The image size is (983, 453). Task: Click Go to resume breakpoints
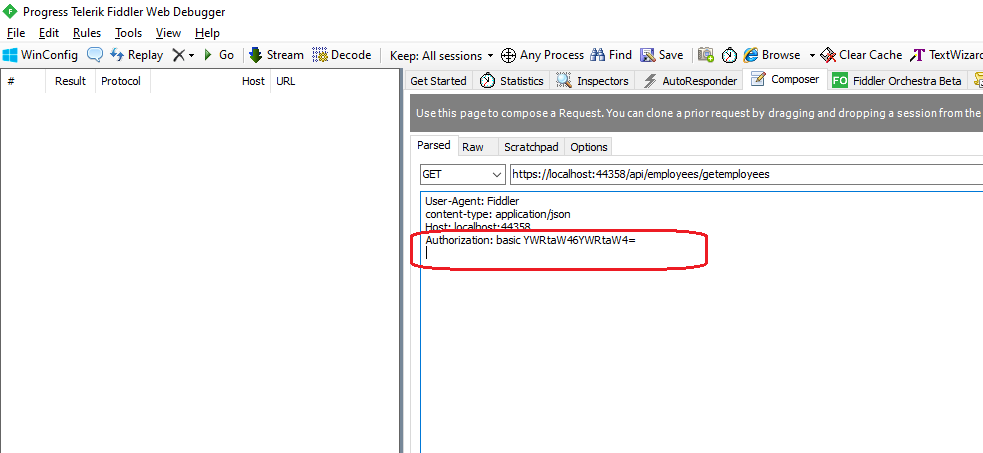coord(219,55)
